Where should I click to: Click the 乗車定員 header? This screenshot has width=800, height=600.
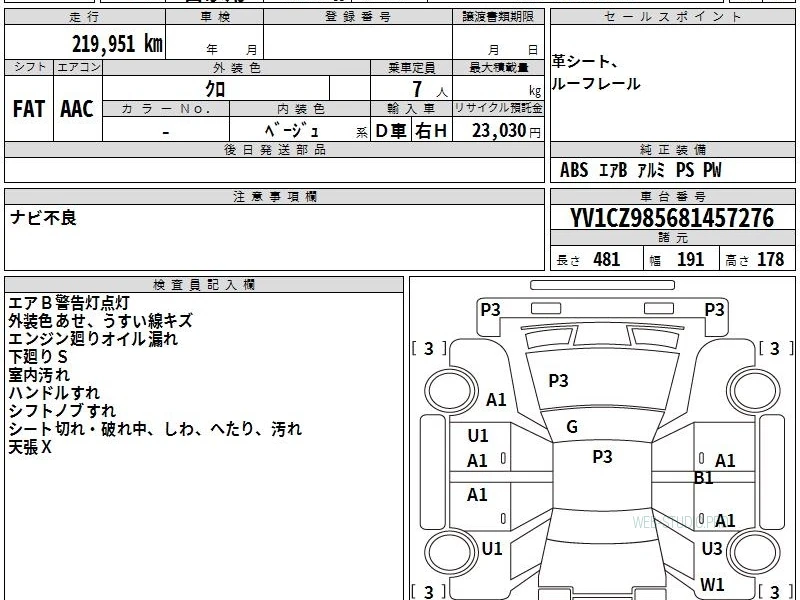click(x=411, y=67)
